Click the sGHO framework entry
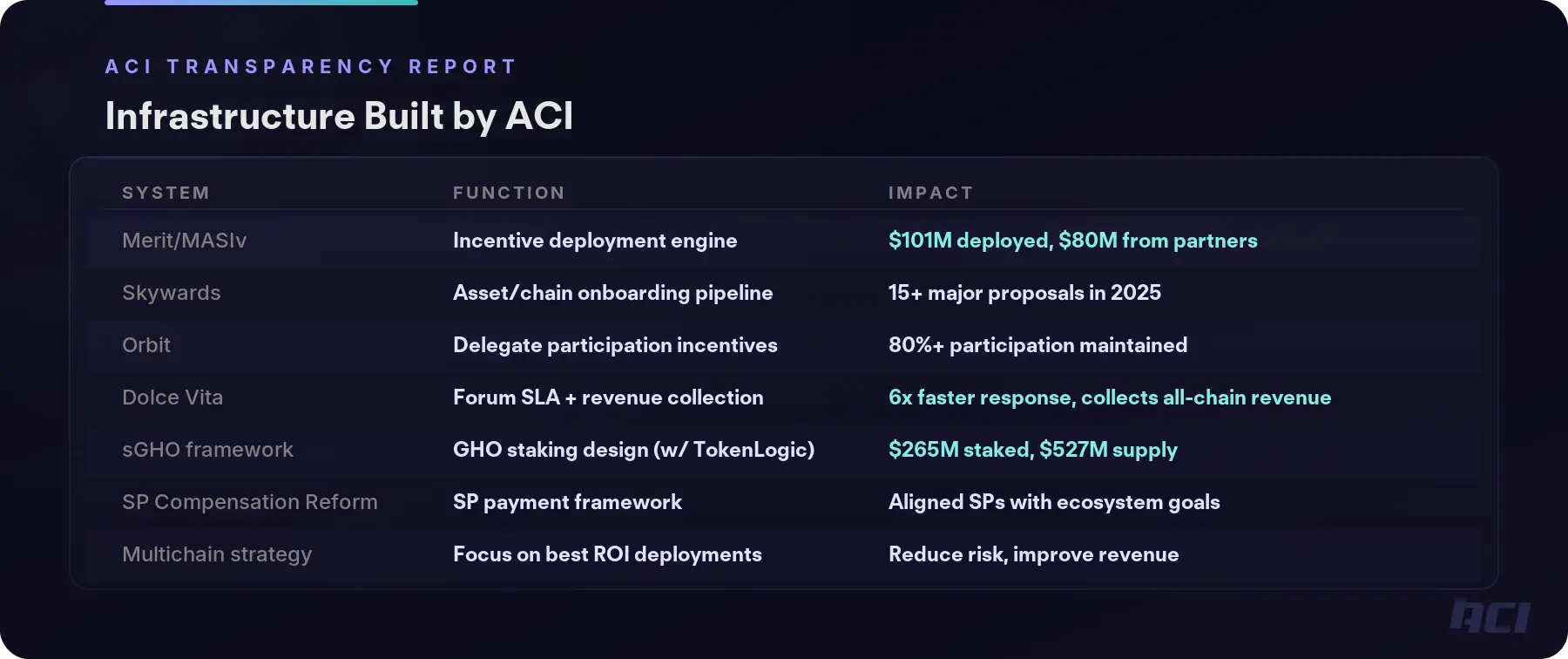Image resolution: width=1568 pixels, height=659 pixels. pyautogui.click(x=207, y=450)
